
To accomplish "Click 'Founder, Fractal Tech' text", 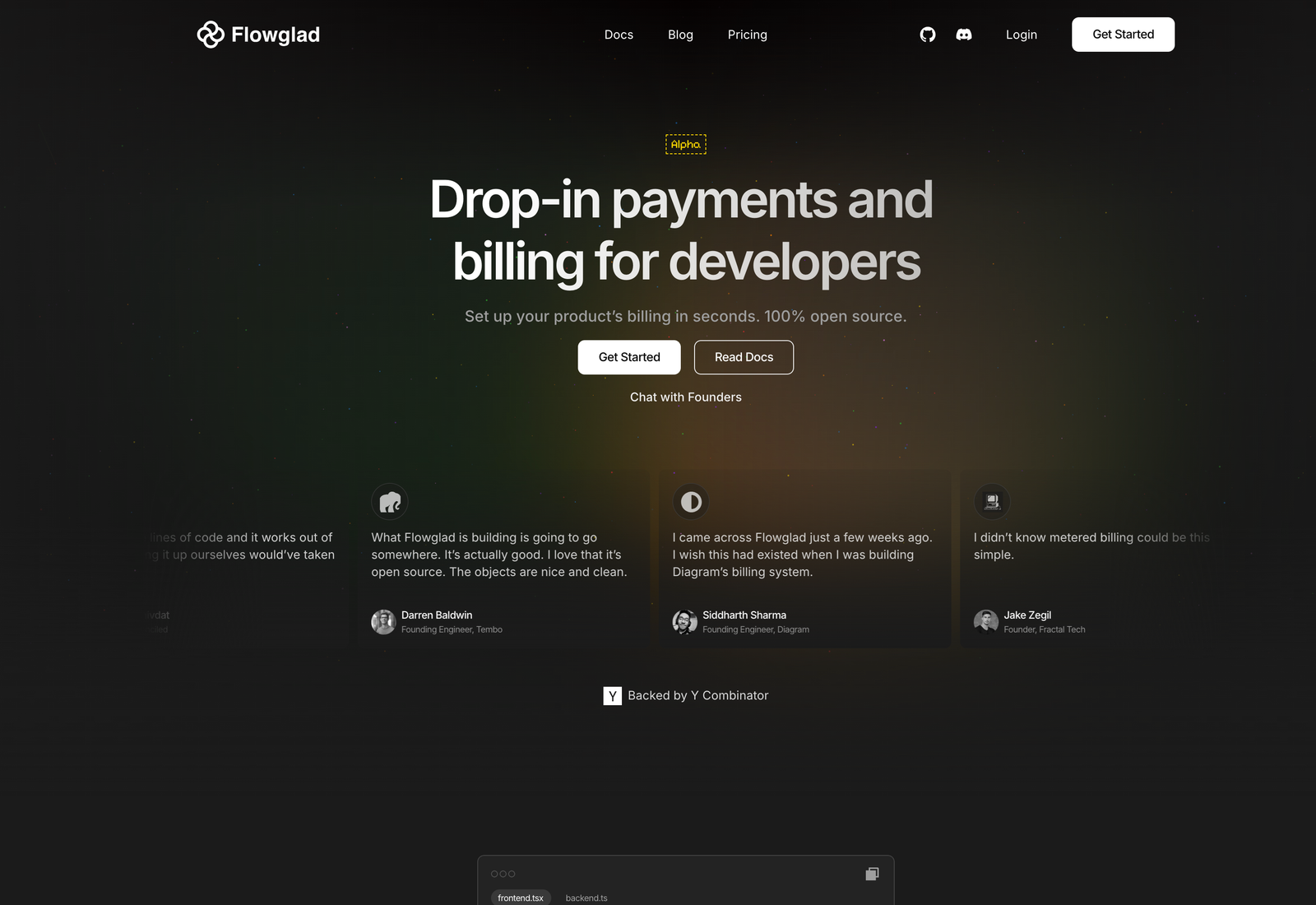I will [x=1045, y=629].
